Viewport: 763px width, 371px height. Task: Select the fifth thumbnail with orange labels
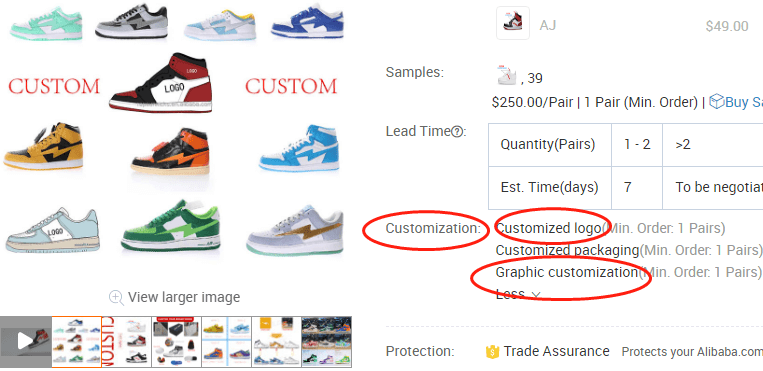click(x=276, y=341)
